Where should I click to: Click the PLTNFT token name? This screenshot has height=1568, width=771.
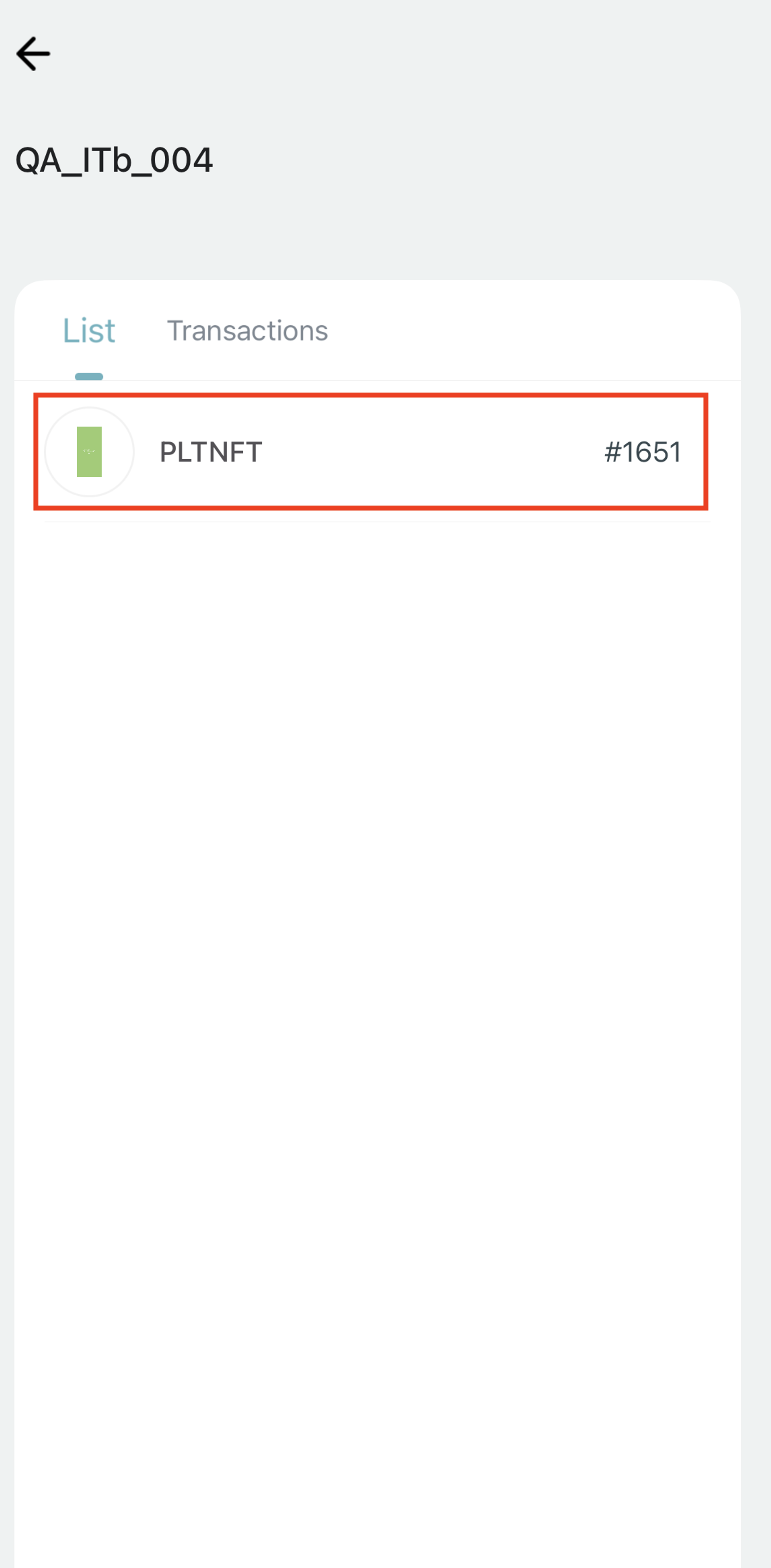[x=211, y=452]
